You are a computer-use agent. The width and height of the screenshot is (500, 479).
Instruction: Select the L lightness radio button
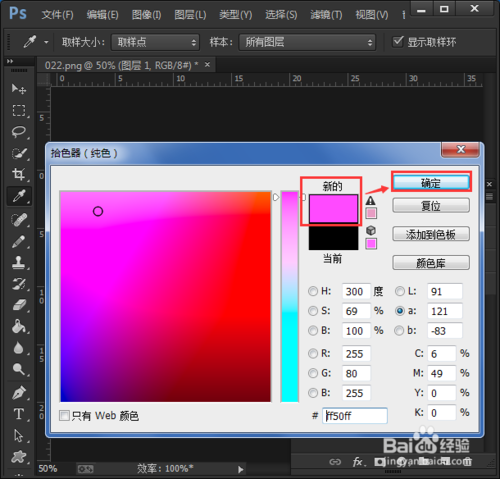click(400, 291)
